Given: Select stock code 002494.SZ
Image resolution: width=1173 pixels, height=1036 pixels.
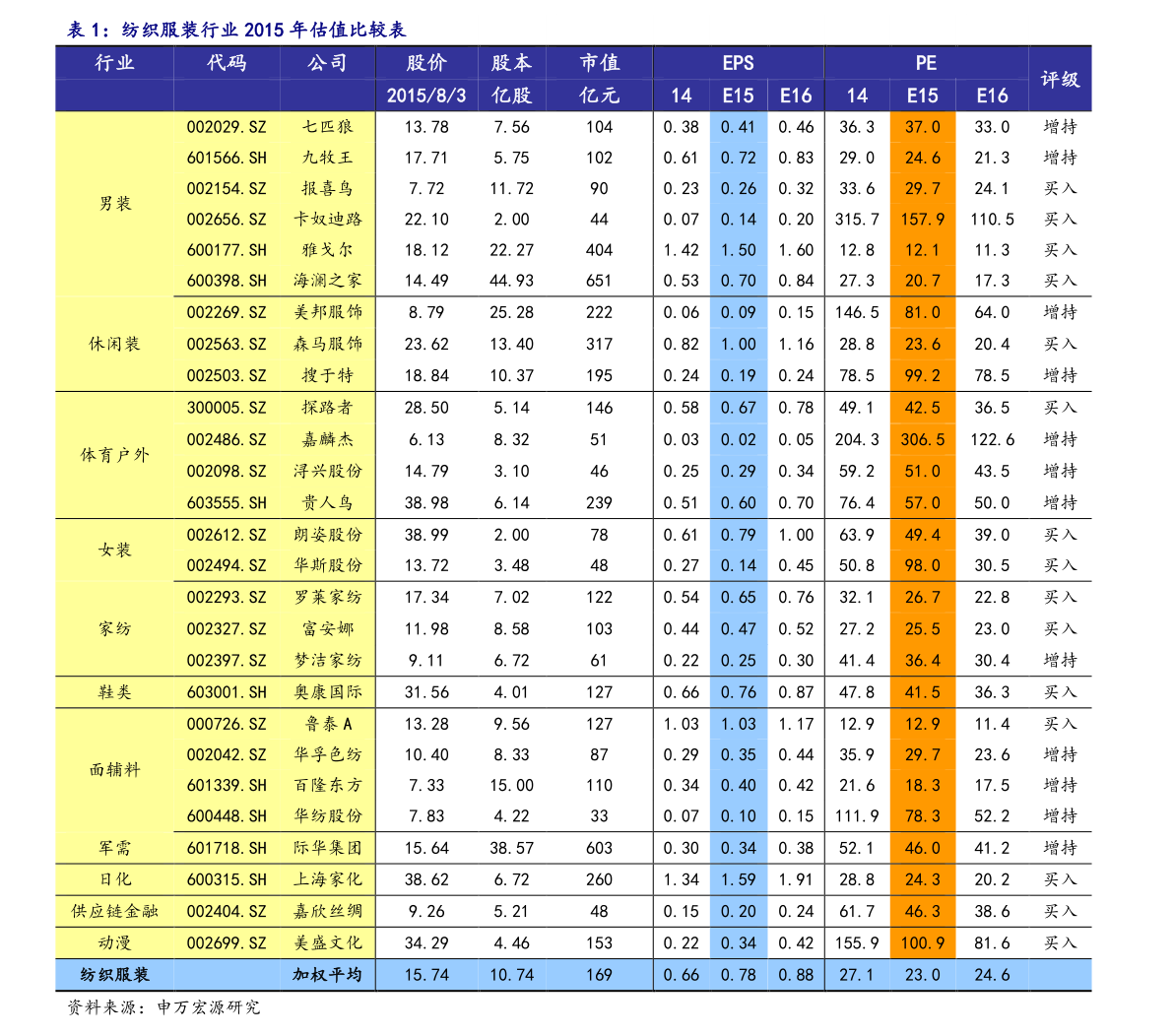Looking at the screenshot, I should coord(227,565).
